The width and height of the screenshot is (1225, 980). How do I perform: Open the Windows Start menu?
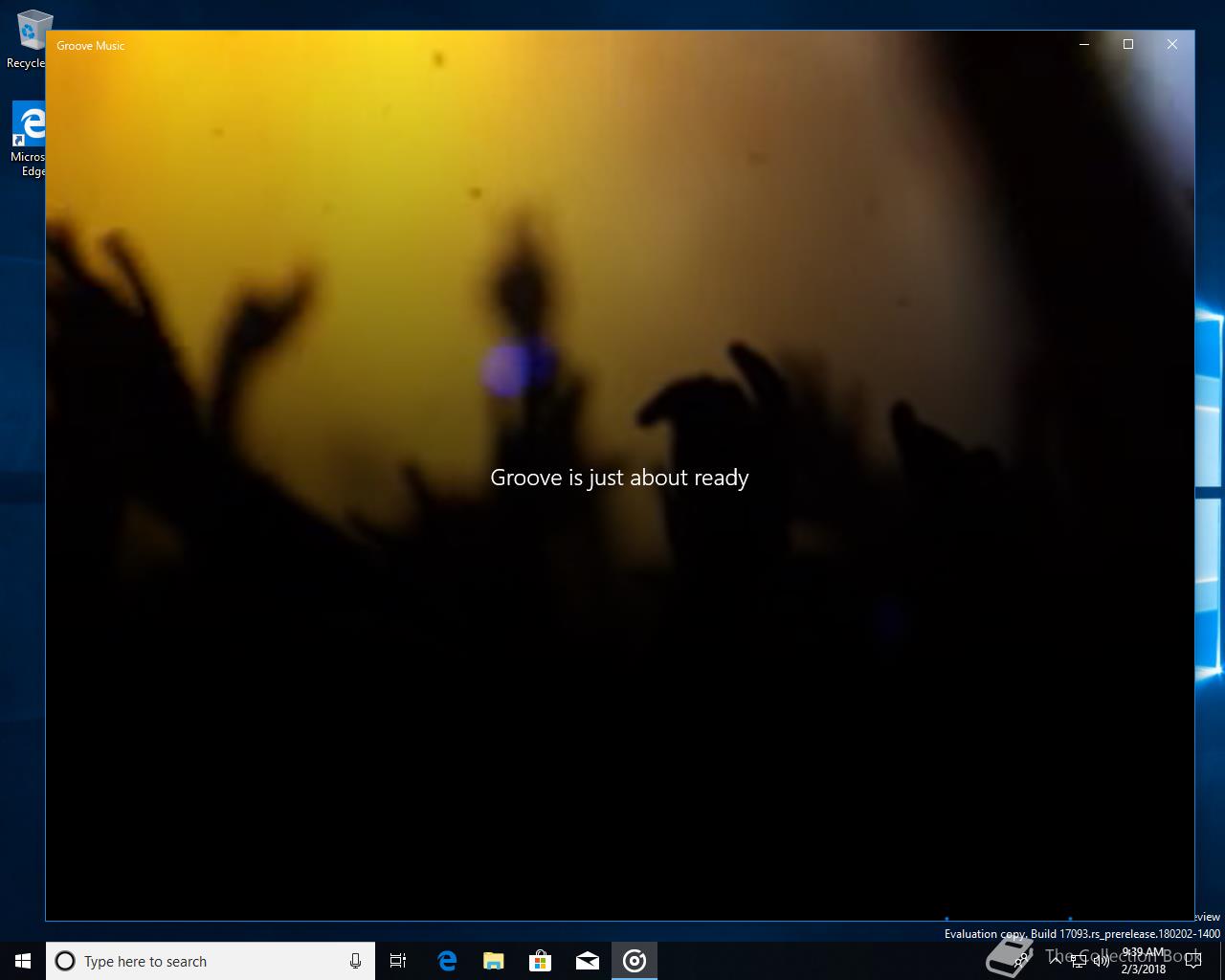click(23, 961)
